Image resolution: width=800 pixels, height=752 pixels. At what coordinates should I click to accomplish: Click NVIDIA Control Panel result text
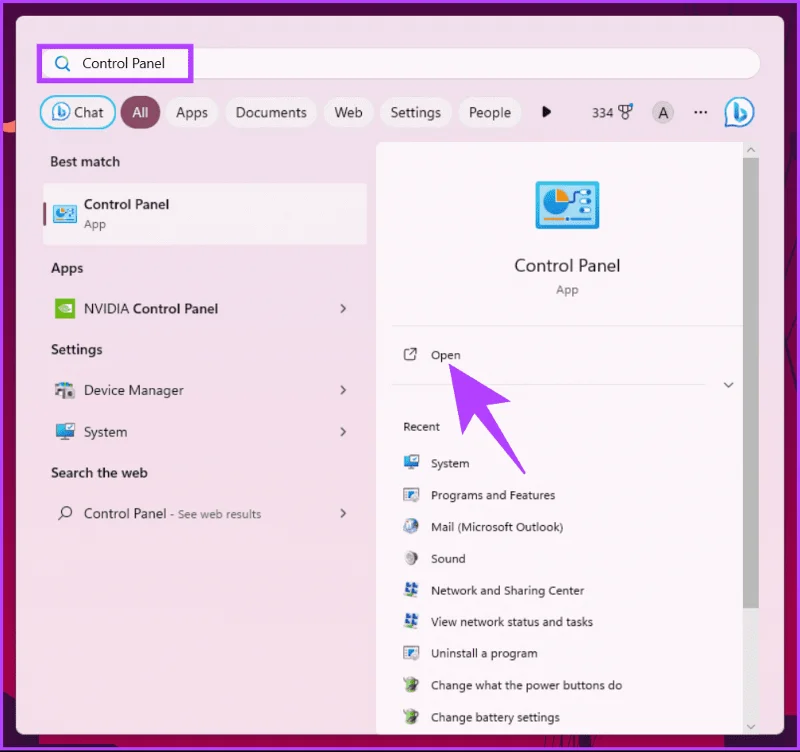(x=151, y=309)
